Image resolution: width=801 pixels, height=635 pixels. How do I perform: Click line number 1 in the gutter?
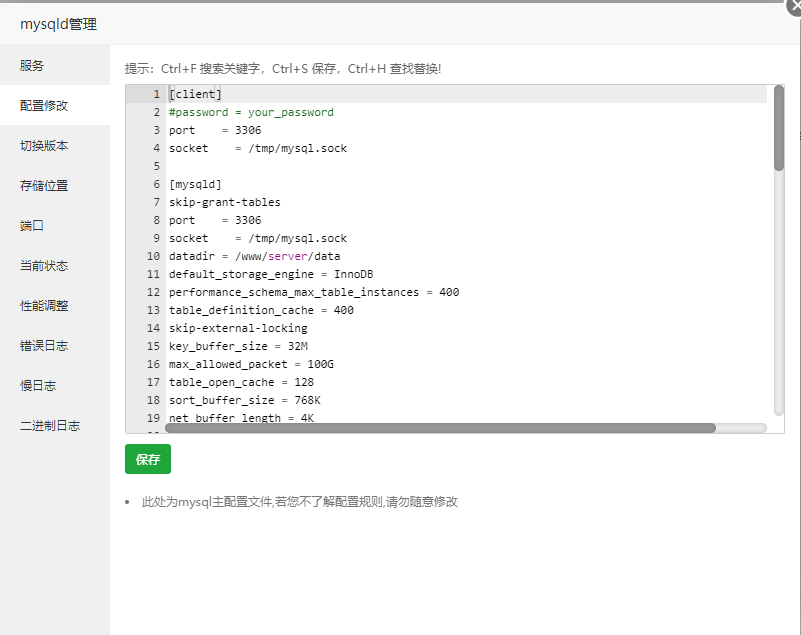156,94
